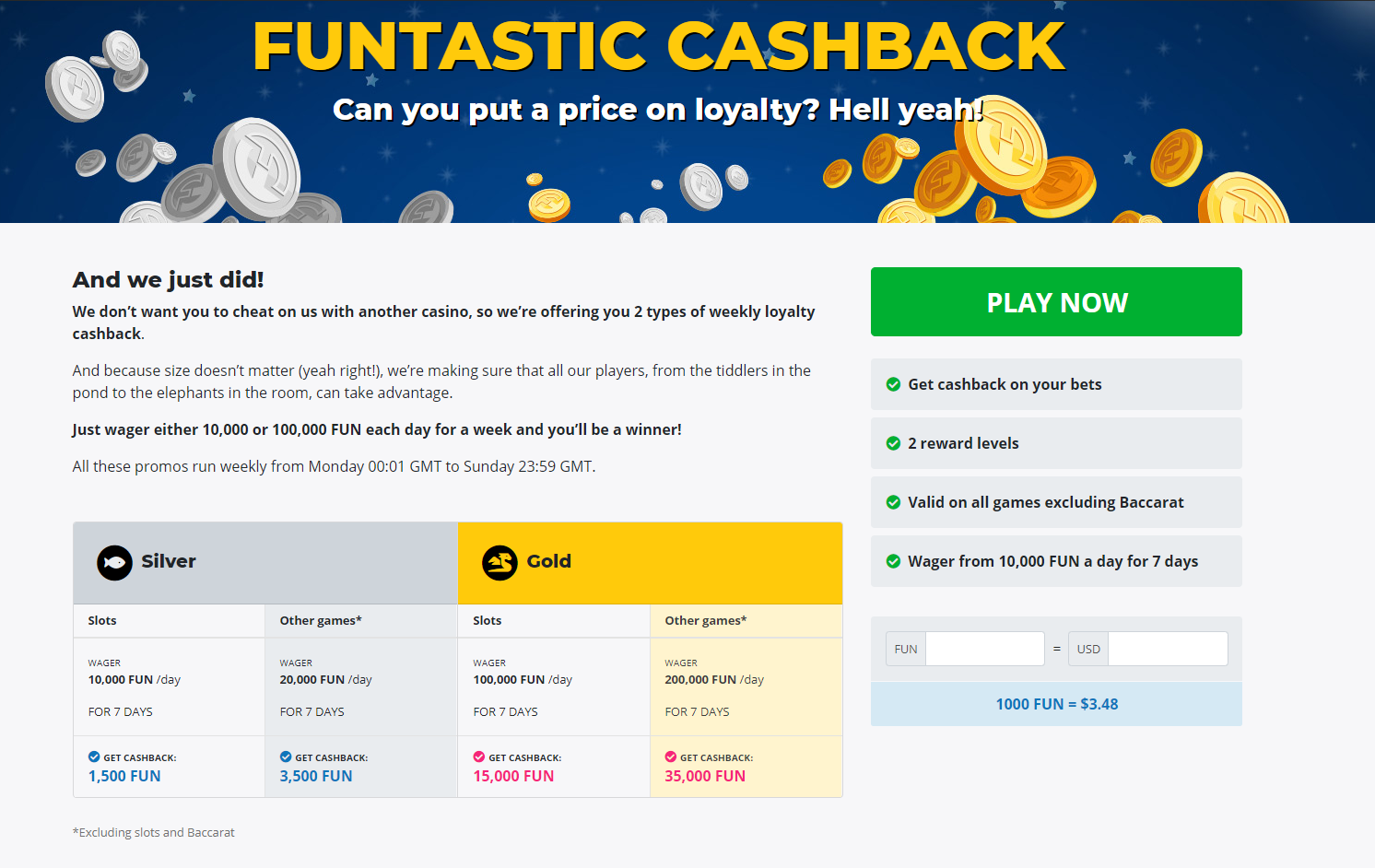Click the 1000 FUN = $3.48 rate bar
Image resolution: width=1375 pixels, height=868 pixels.
coord(1056,704)
